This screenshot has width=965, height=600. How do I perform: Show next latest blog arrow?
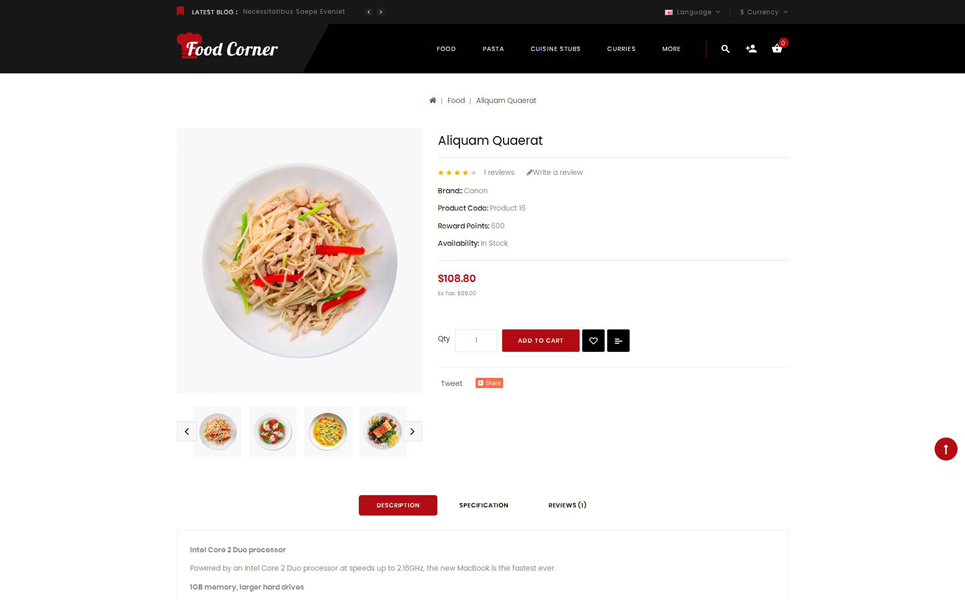pyautogui.click(x=381, y=12)
